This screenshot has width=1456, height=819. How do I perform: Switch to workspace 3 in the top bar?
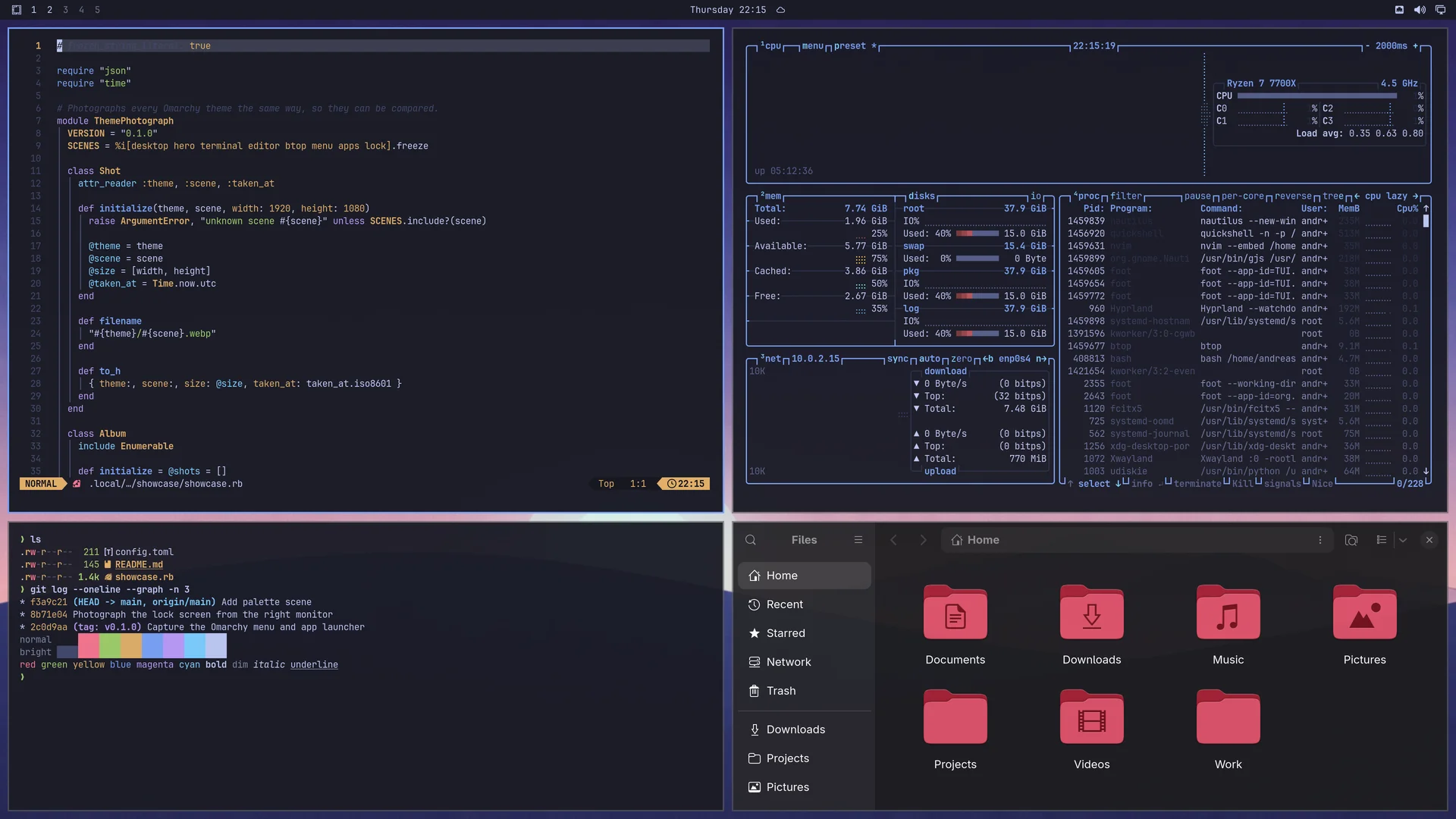[x=65, y=10]
